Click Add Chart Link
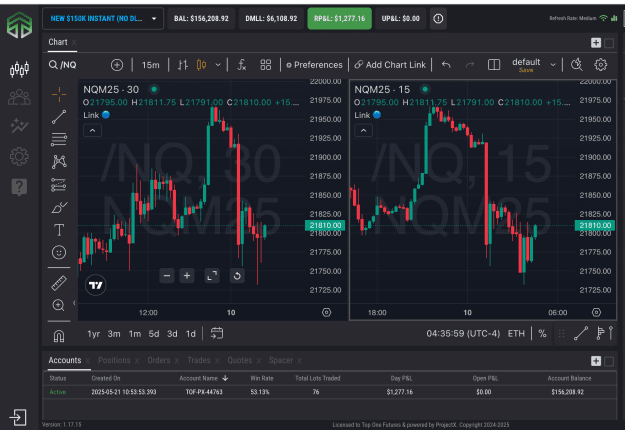Viewport: 625px width, 430px height. [390, 65]
